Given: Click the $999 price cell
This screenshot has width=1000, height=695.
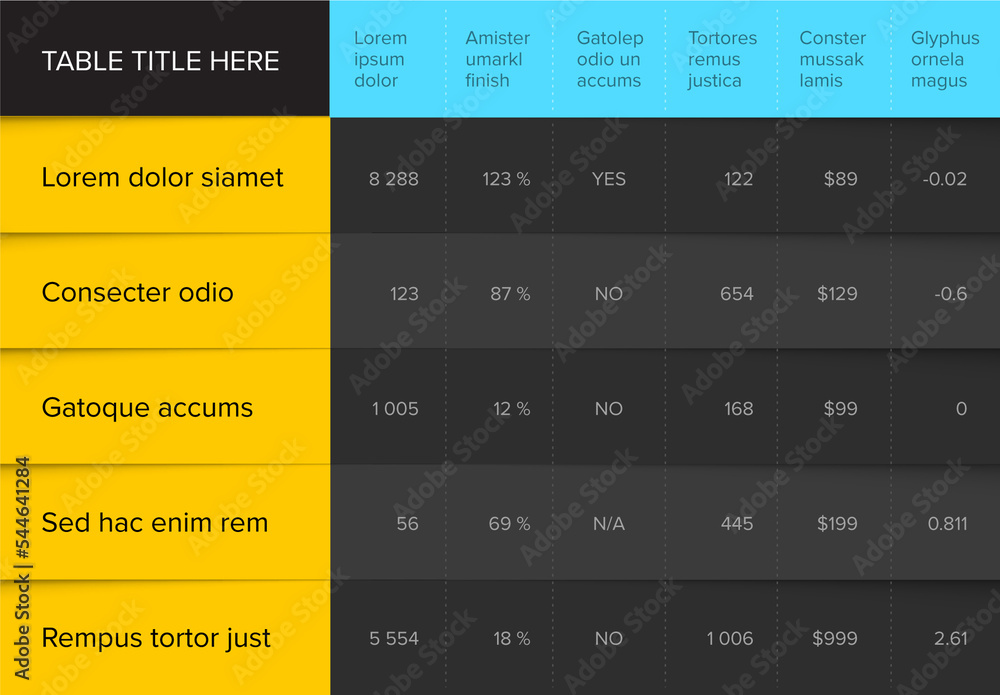Looking at the screenshot, I should tap(834, 638).
